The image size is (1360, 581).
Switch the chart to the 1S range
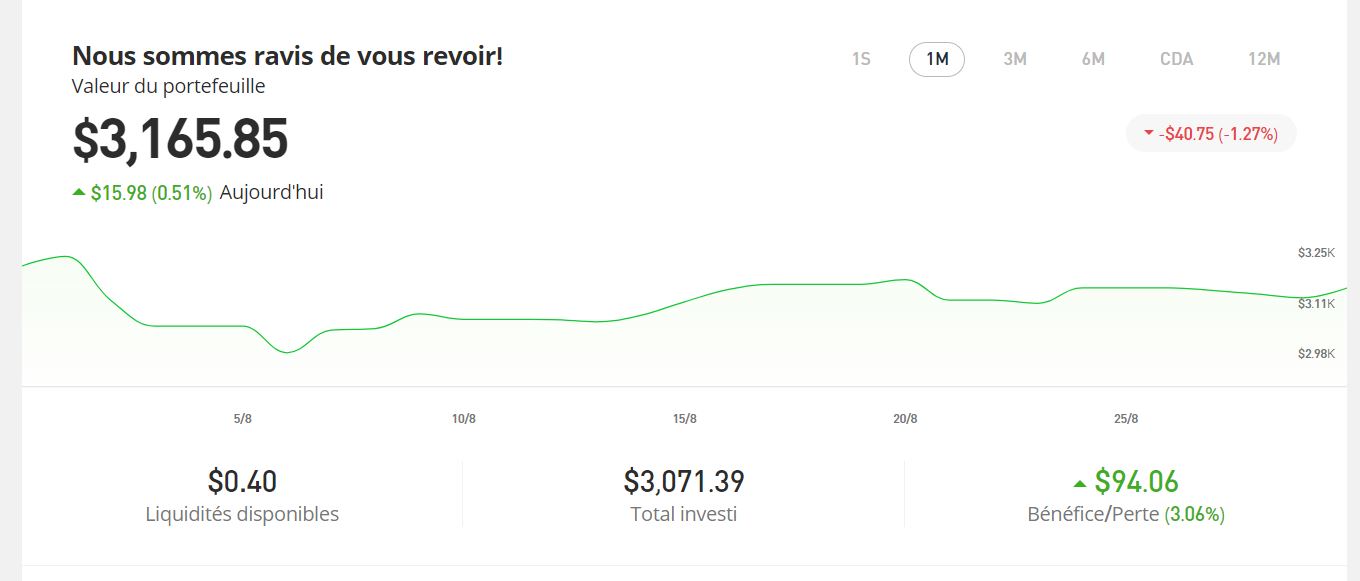pos(861,59)
